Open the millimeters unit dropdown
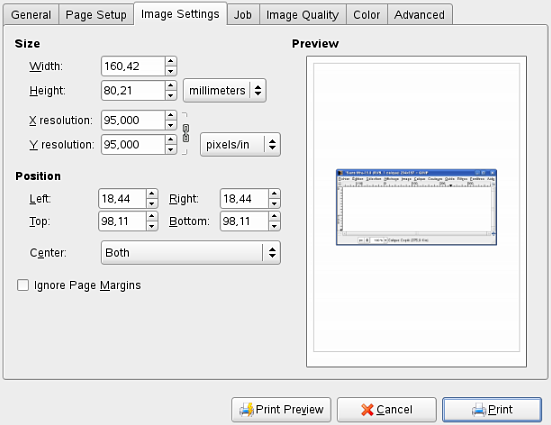The width and height of the screenshot is (551, 425). point(225,90)
